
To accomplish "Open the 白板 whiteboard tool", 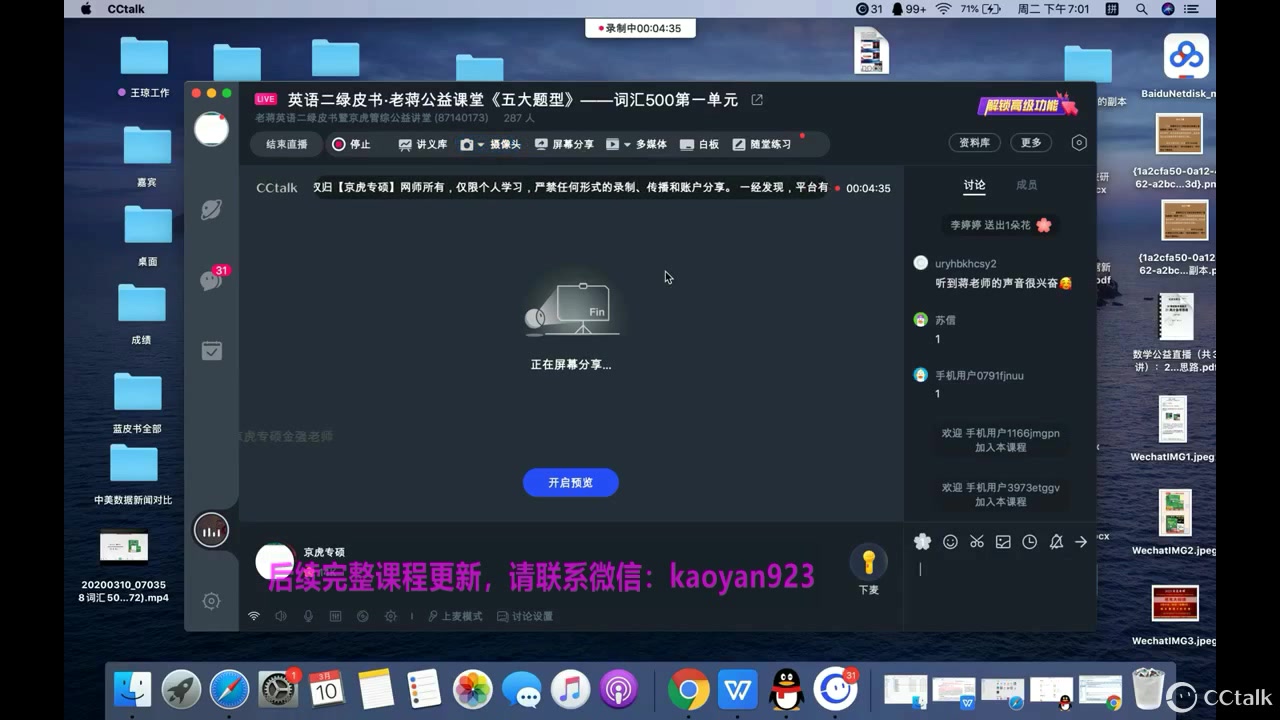I will (699, 144).
